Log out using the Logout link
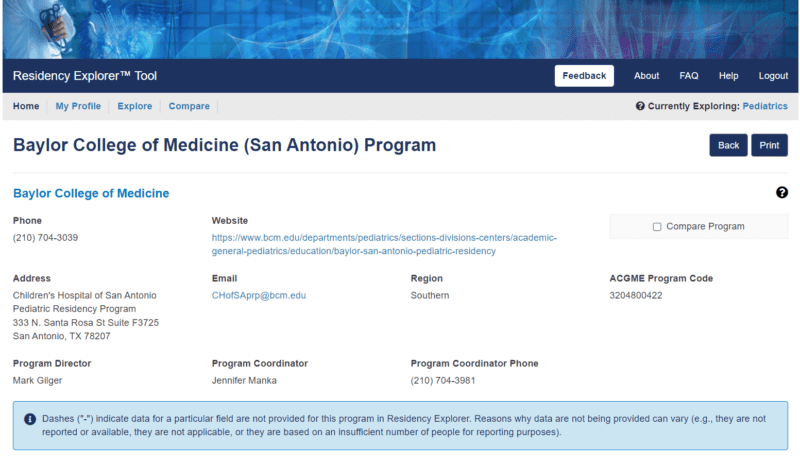This screenshot has width=800, height=462. (773, 76)
